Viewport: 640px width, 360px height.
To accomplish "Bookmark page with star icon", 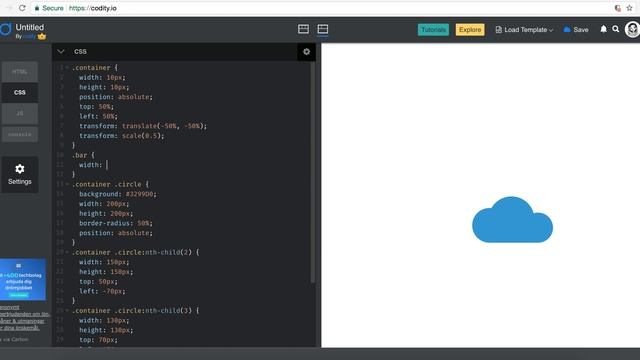I will click(x=629, y=8).
